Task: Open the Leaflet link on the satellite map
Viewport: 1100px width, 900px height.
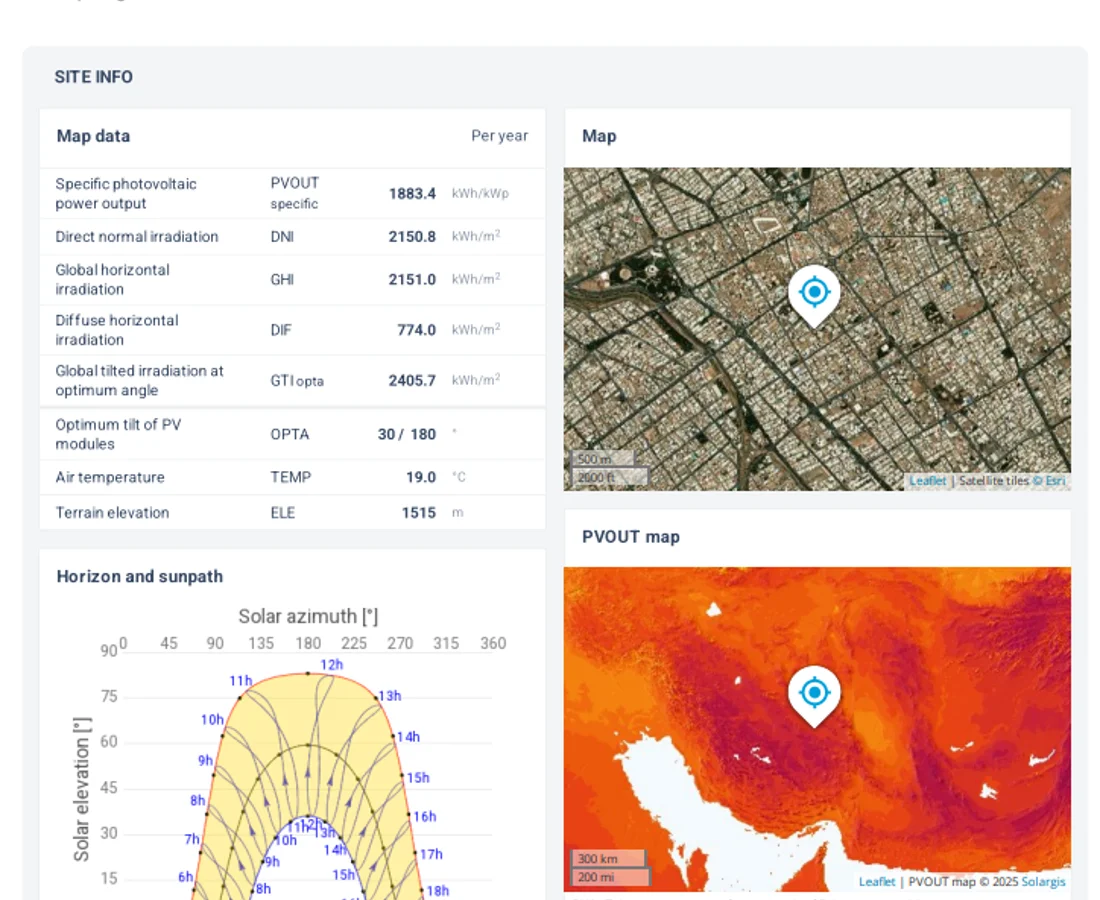Action: tap(927, 481)
